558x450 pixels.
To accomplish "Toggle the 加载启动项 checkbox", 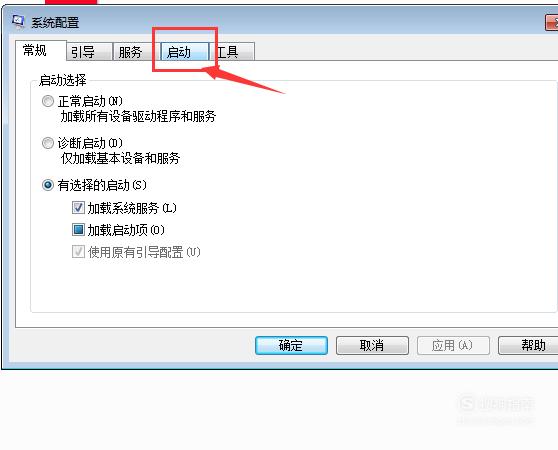I will (78, 230).
